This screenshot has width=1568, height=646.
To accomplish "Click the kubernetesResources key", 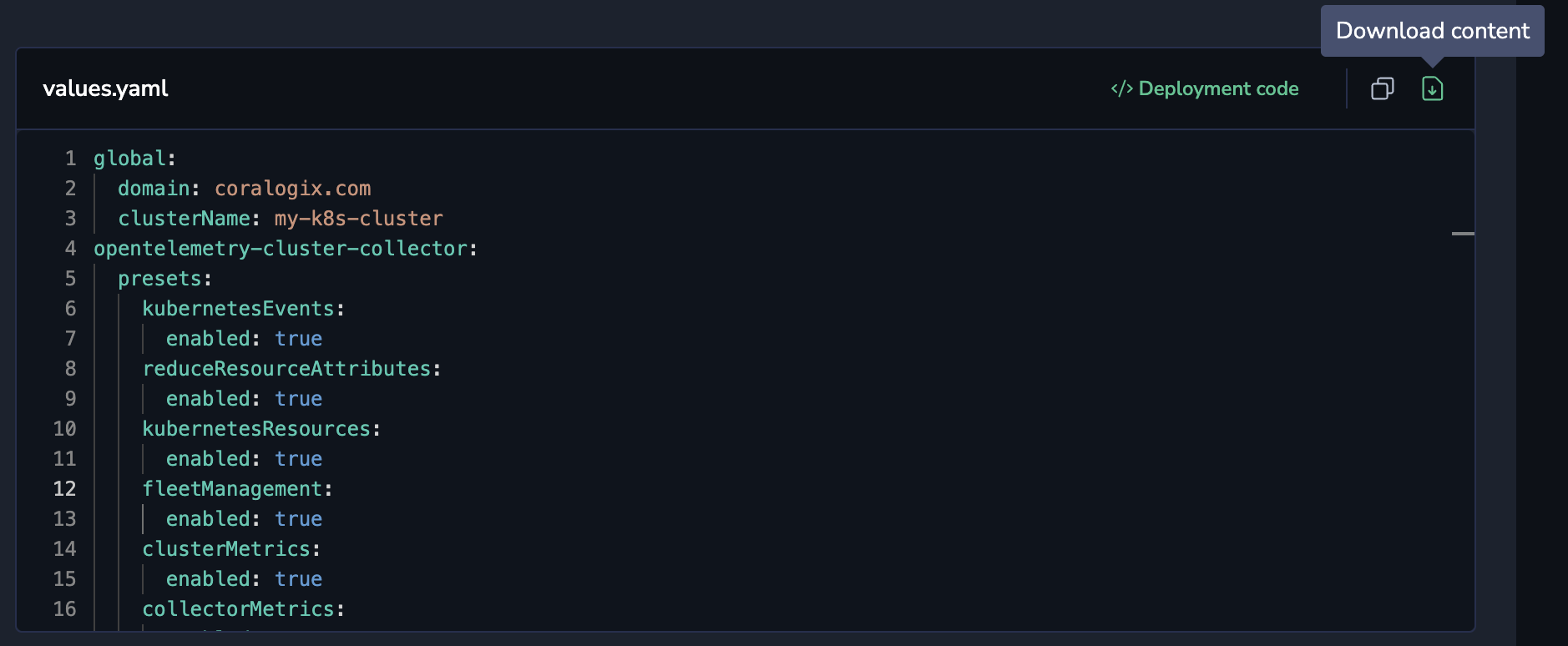I will click(255, 429).
